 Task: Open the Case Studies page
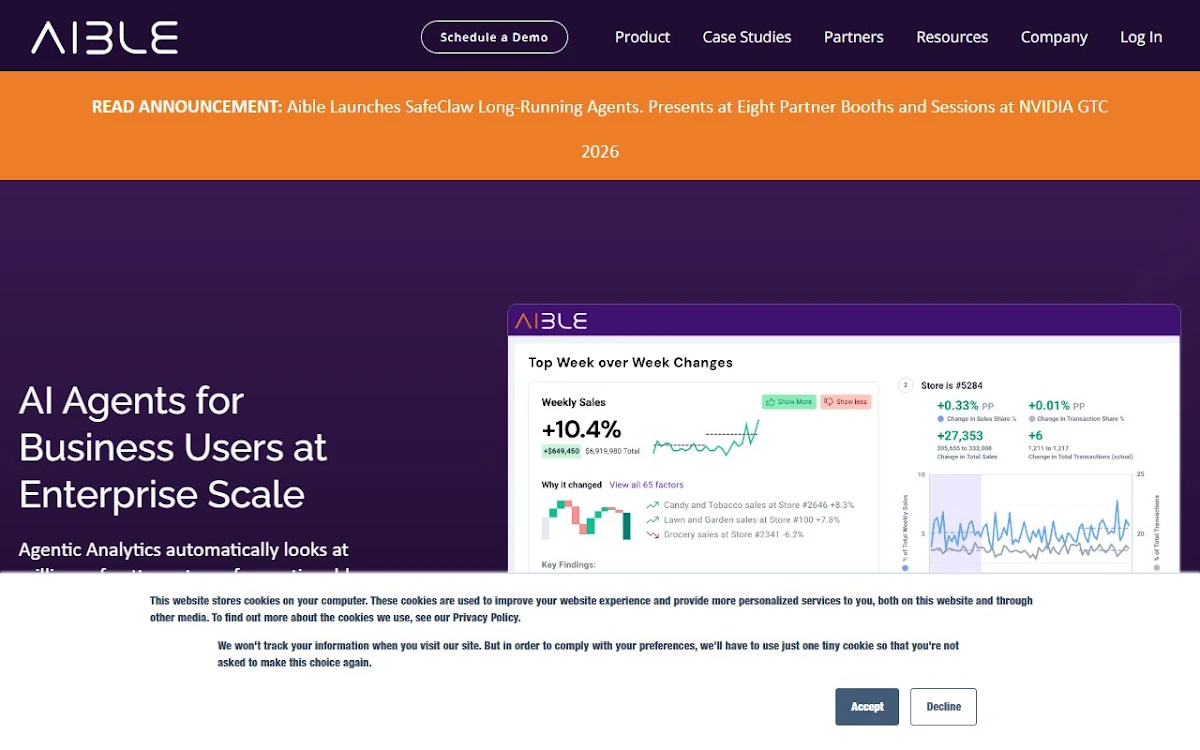pos(747,37)
